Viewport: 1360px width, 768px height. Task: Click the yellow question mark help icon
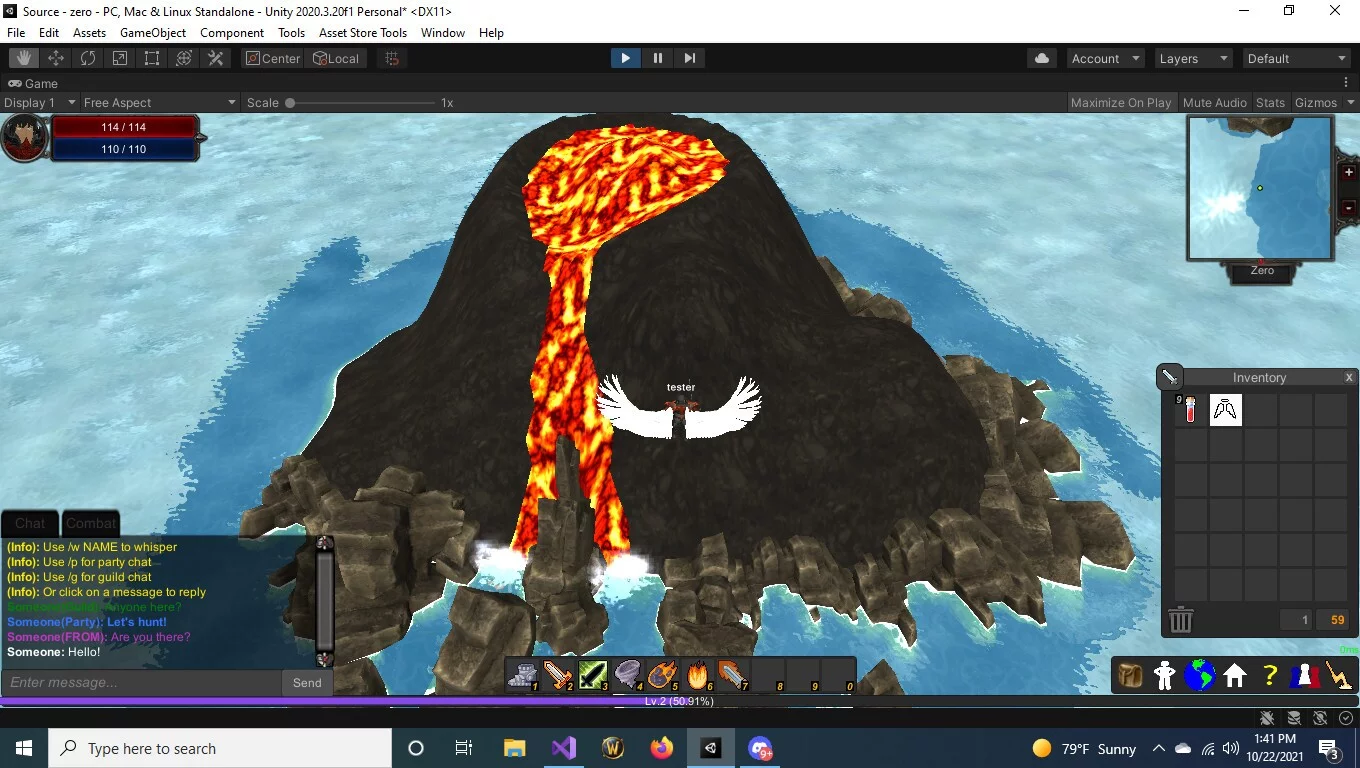point(1269,676)
